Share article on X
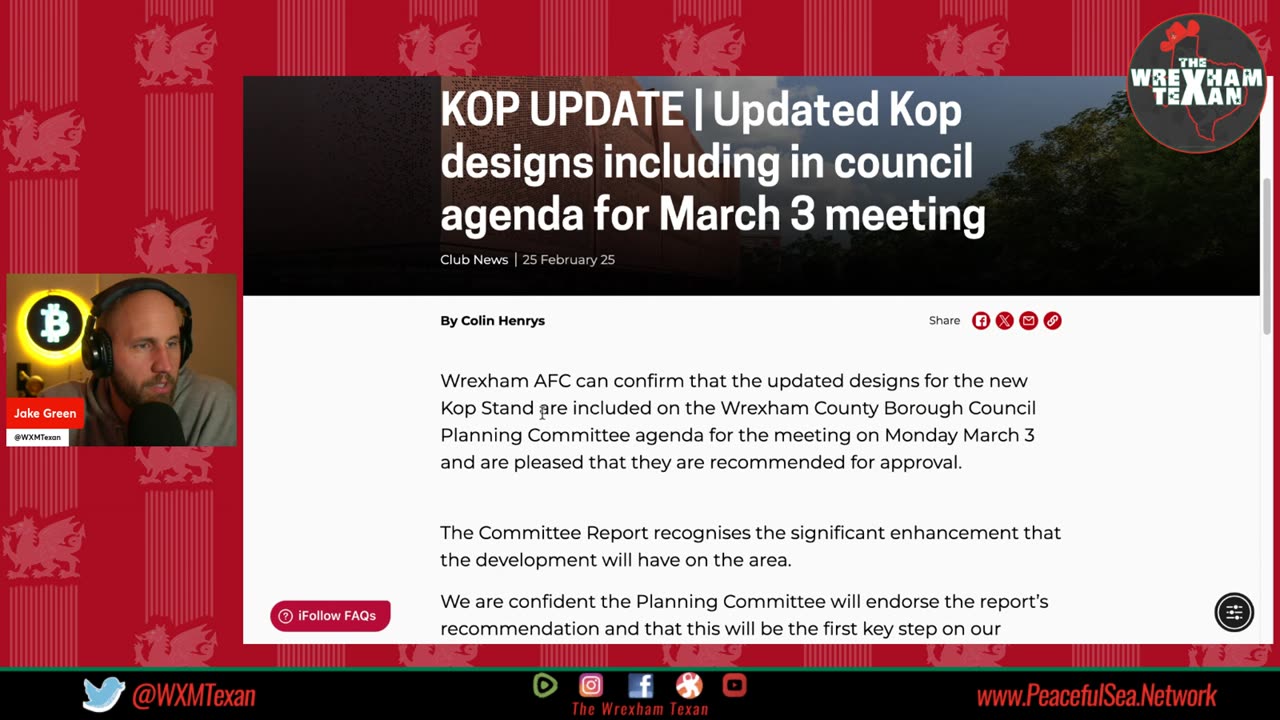This screenshot has height=720, width=1280. (x=1004, y=321)
